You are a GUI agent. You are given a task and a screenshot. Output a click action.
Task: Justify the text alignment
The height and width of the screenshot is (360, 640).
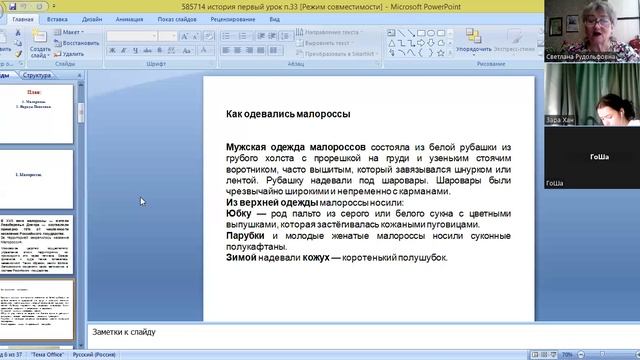(x=261, y=51)
